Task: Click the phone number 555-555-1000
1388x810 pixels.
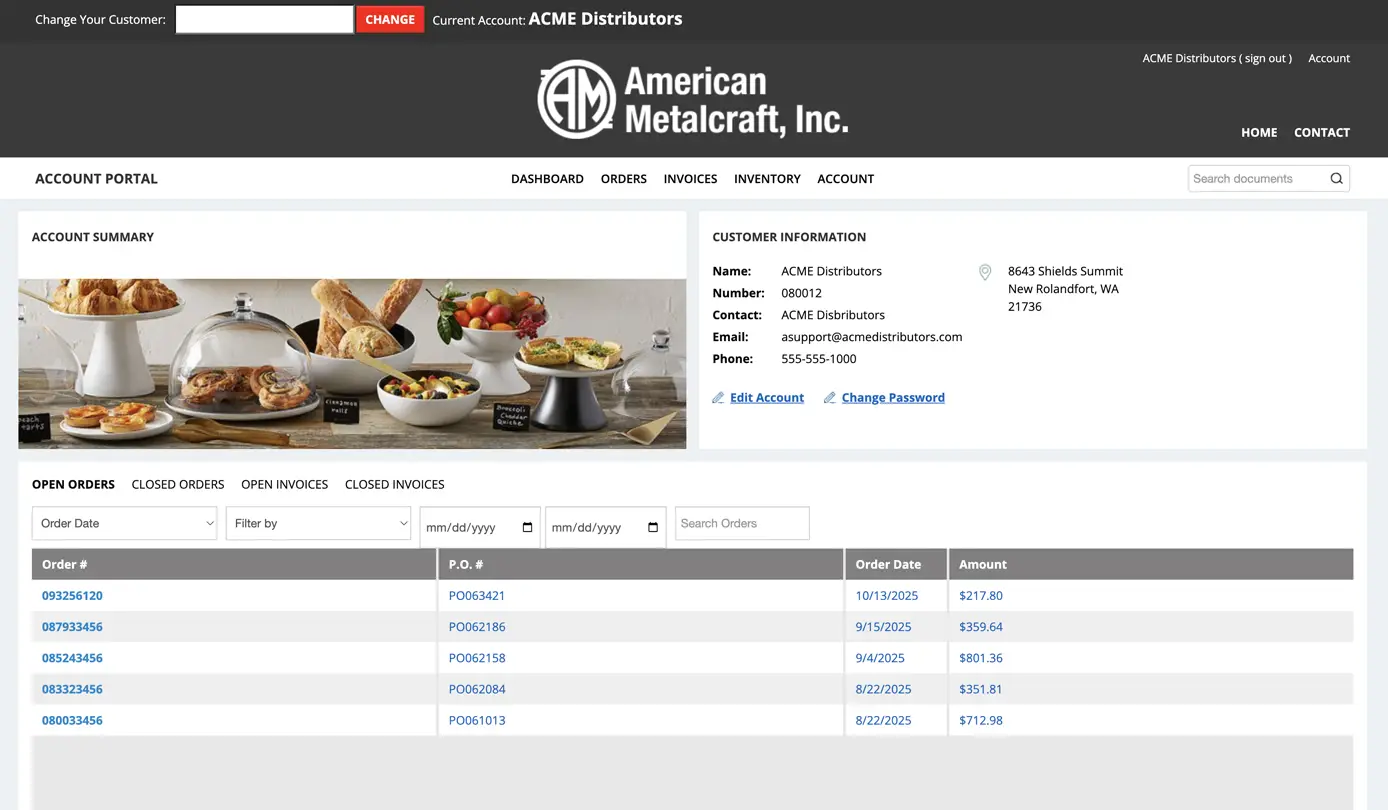Action: pyautogui.click(x=819, y=359)
